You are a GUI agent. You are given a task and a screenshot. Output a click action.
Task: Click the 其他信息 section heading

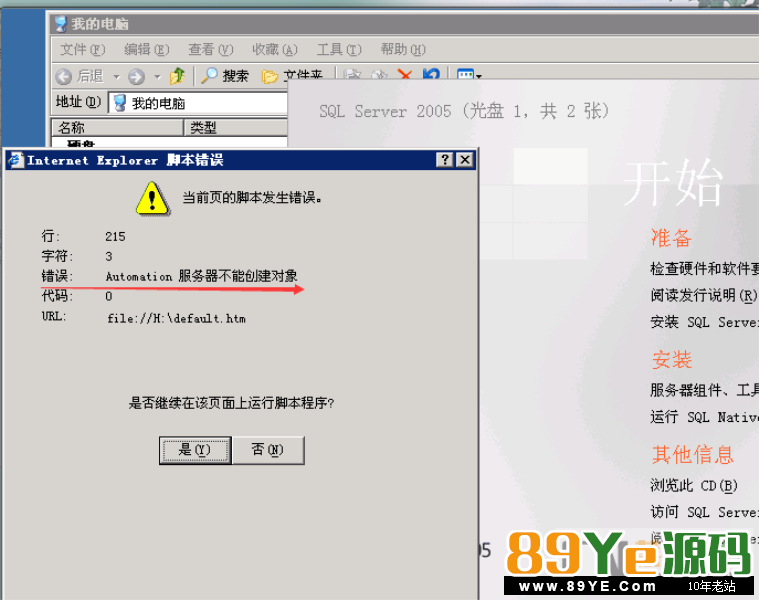tap(693, 454)
